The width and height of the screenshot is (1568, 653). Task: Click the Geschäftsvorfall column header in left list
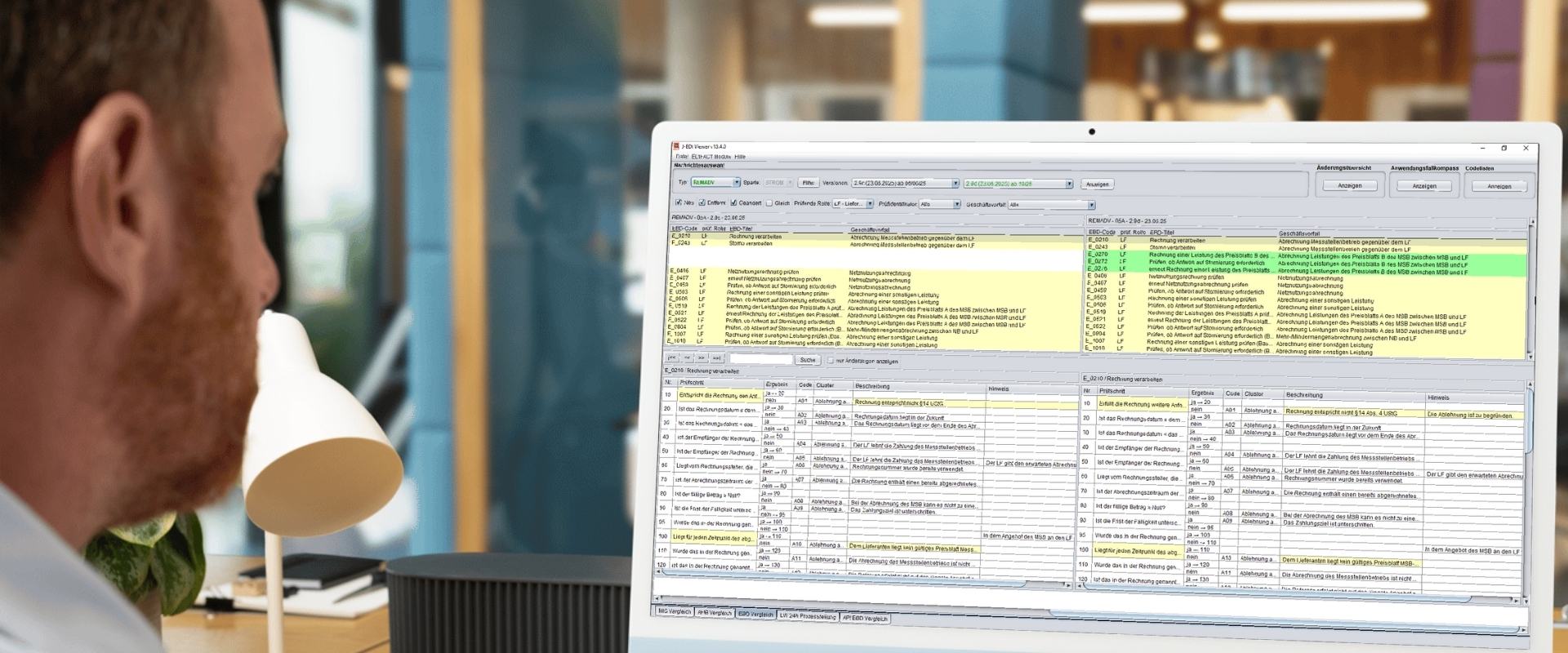coord(965,230)
